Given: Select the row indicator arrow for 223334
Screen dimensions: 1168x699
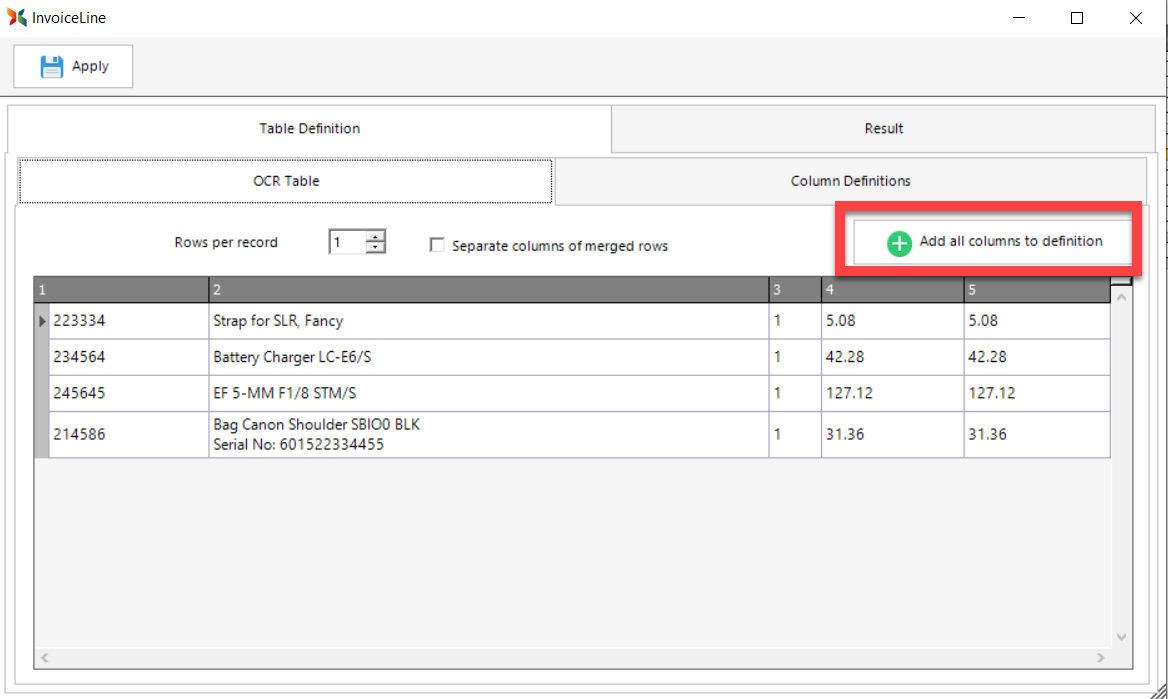Looking at the screenshot, I should (42, 321).
